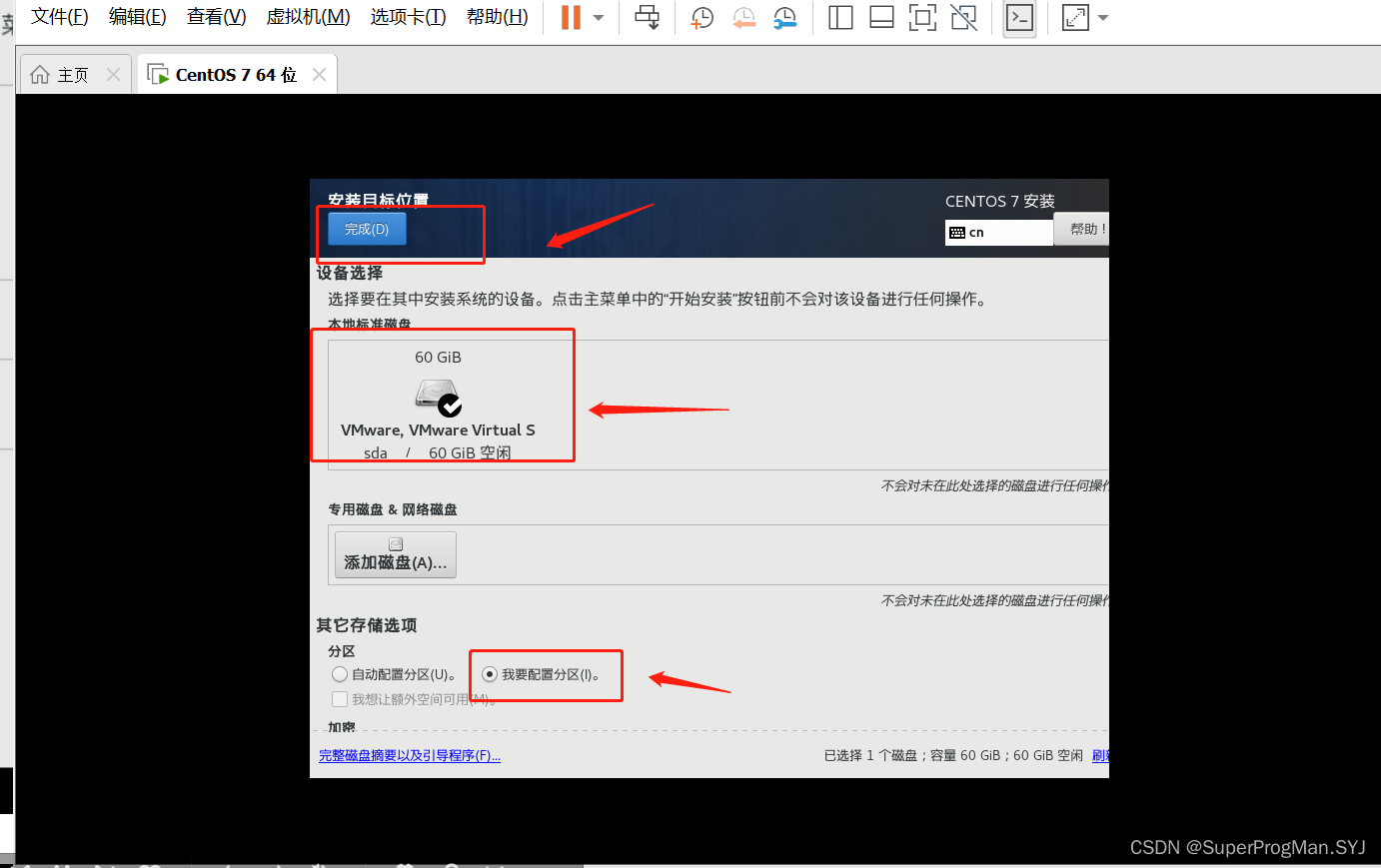This screenshot has width=1381, height=868.
Task: Open the 文件(F) menu
Action: [59, 17]
